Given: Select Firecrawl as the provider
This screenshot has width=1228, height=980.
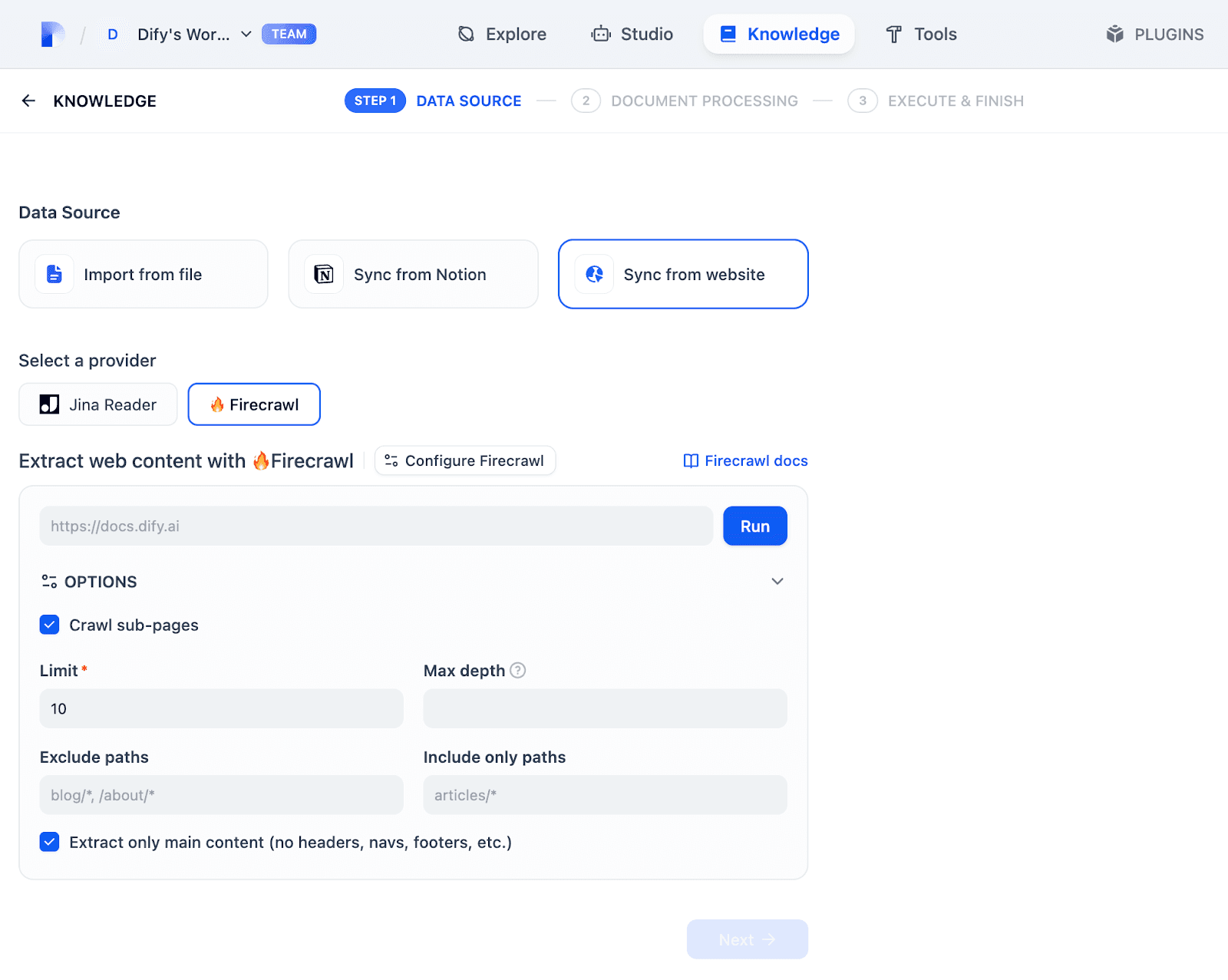Looking at the screenshot, I should (254, 404).
